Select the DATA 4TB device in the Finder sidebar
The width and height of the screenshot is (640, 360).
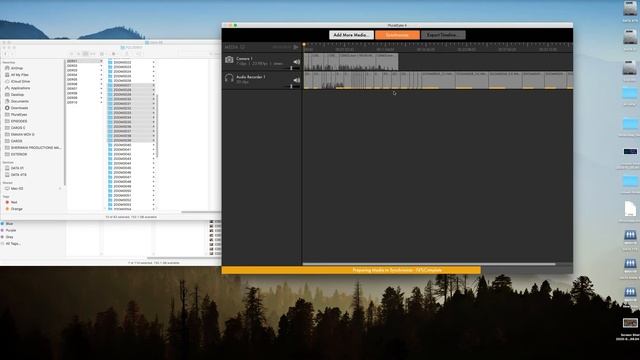click(x=18, y=174)
